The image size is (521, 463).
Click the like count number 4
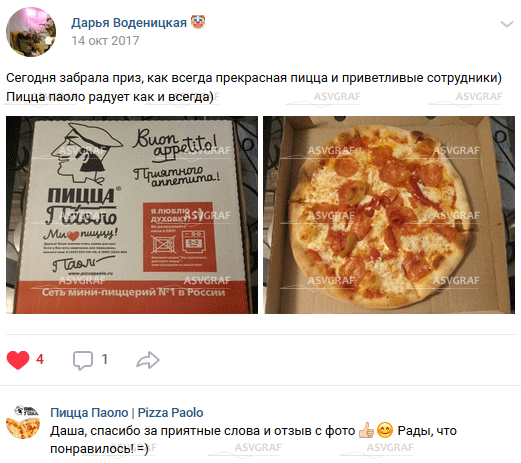tap(40, 359)
